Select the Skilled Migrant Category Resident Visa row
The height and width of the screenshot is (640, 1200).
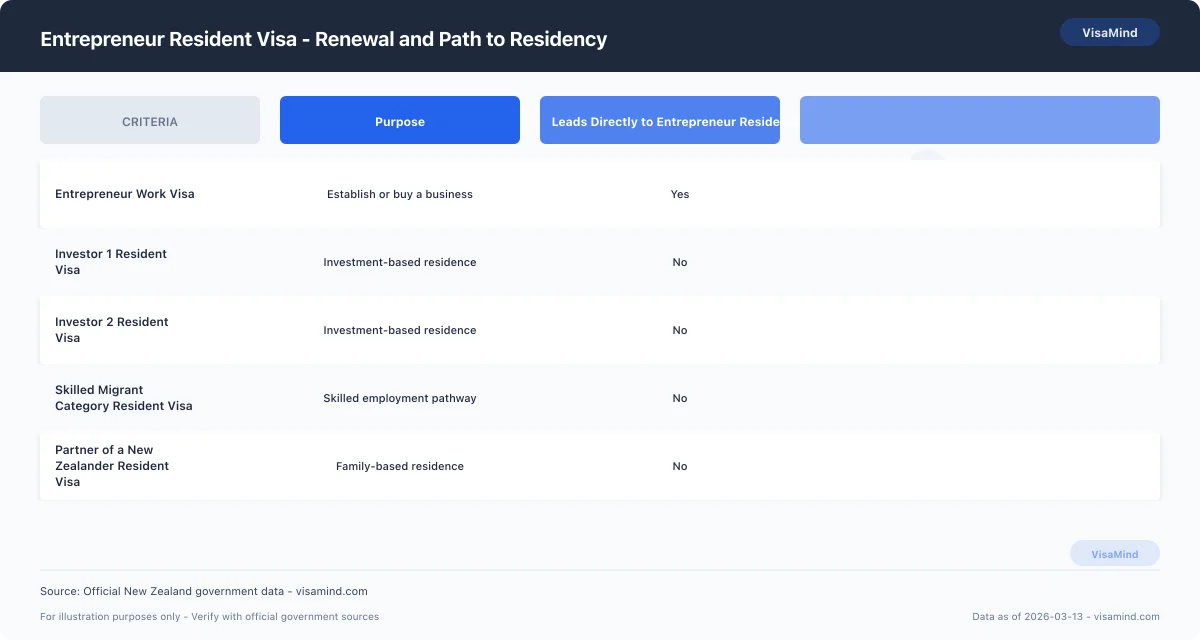(x=124, y=398)
